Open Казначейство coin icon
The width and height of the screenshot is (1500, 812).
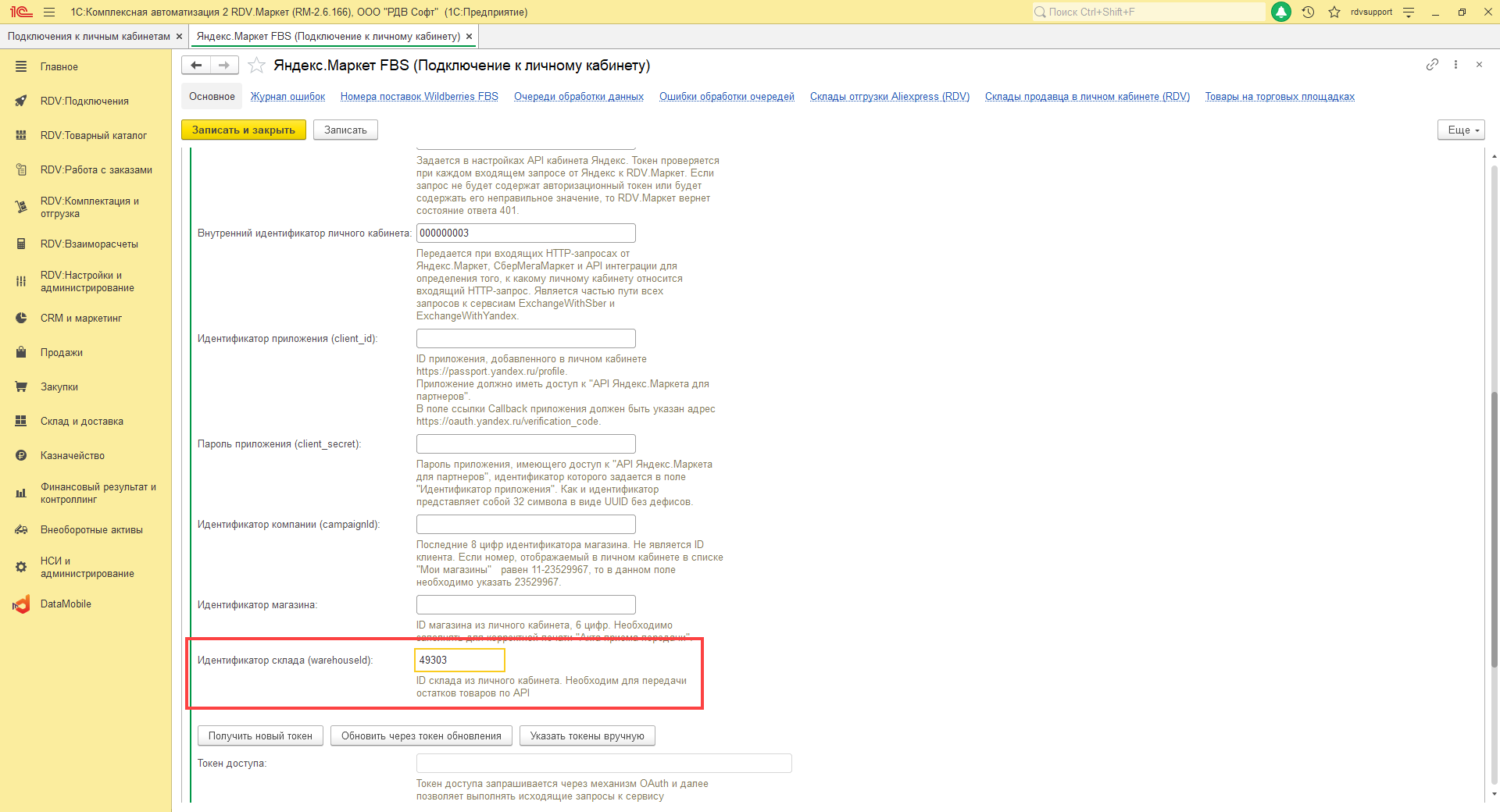[x=21, y=456]
